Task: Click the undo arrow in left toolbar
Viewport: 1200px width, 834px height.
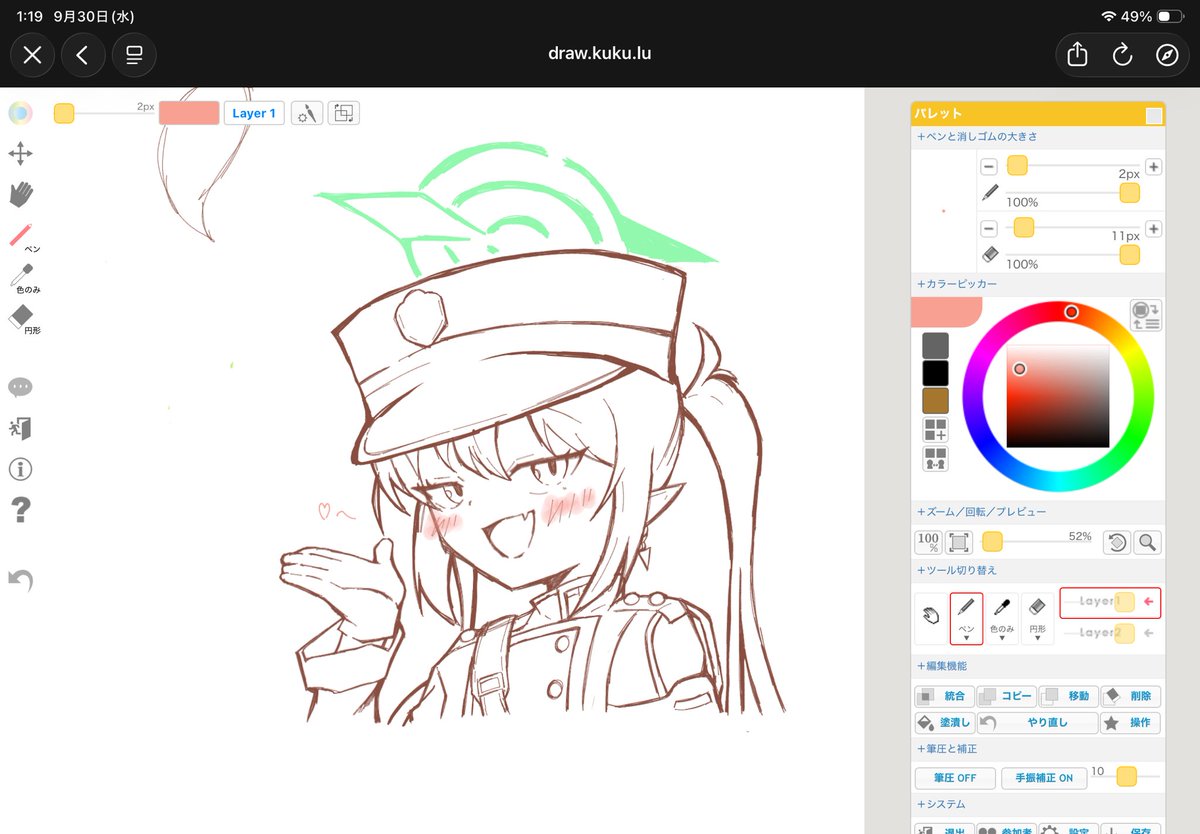Action: pyautogui.click(x=21, y=580)
